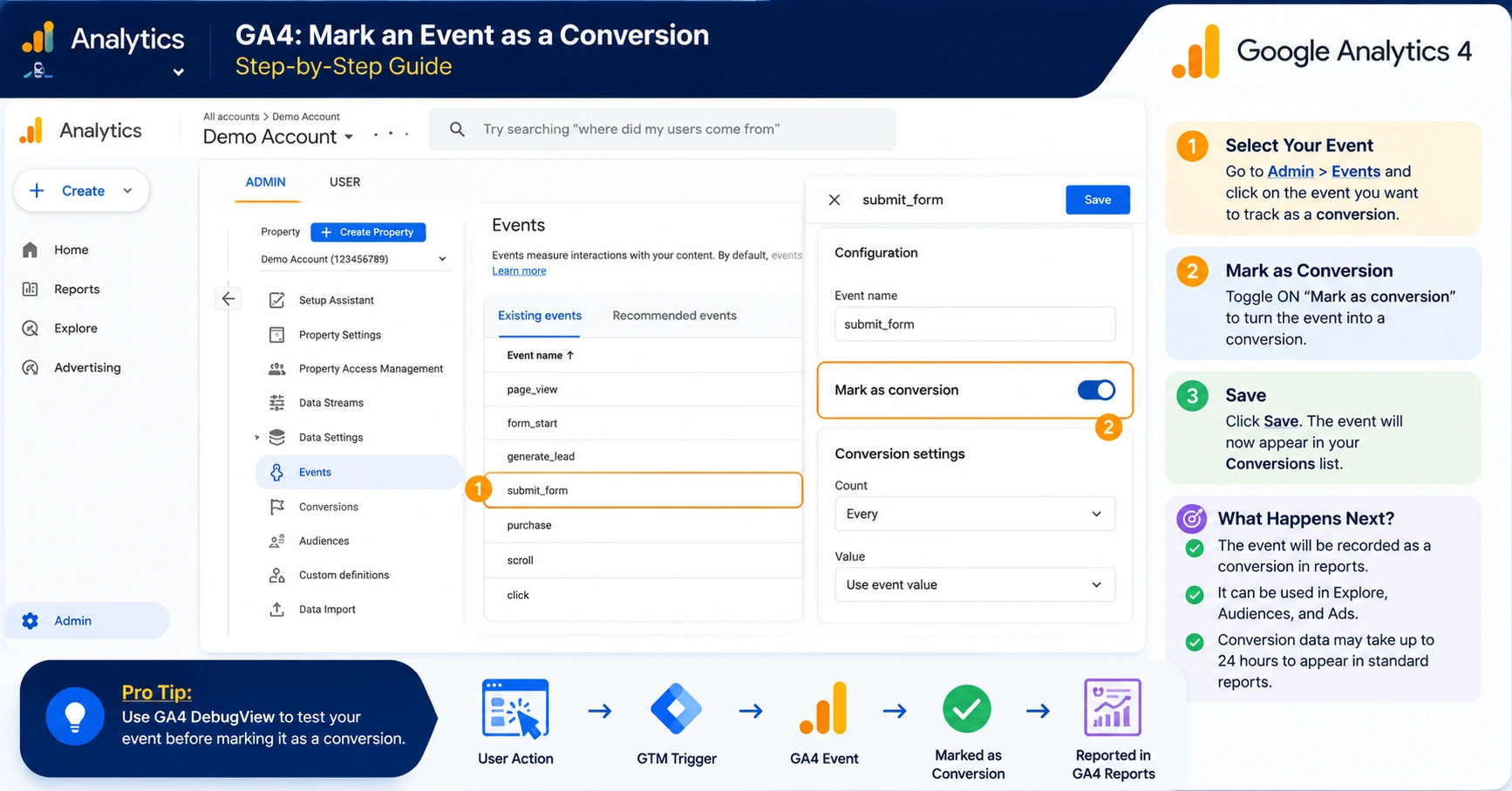
Task: Click the Events icon in property menu
Action: pos(276,472)
